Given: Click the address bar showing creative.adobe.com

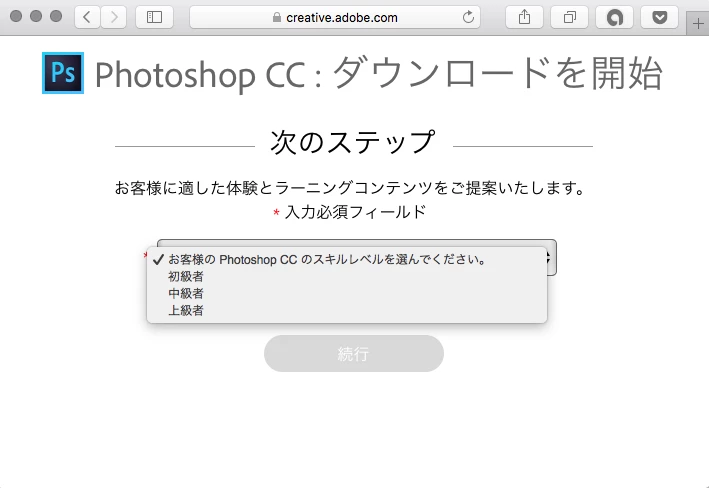Looking at the screenshot, I should (335, 17).
